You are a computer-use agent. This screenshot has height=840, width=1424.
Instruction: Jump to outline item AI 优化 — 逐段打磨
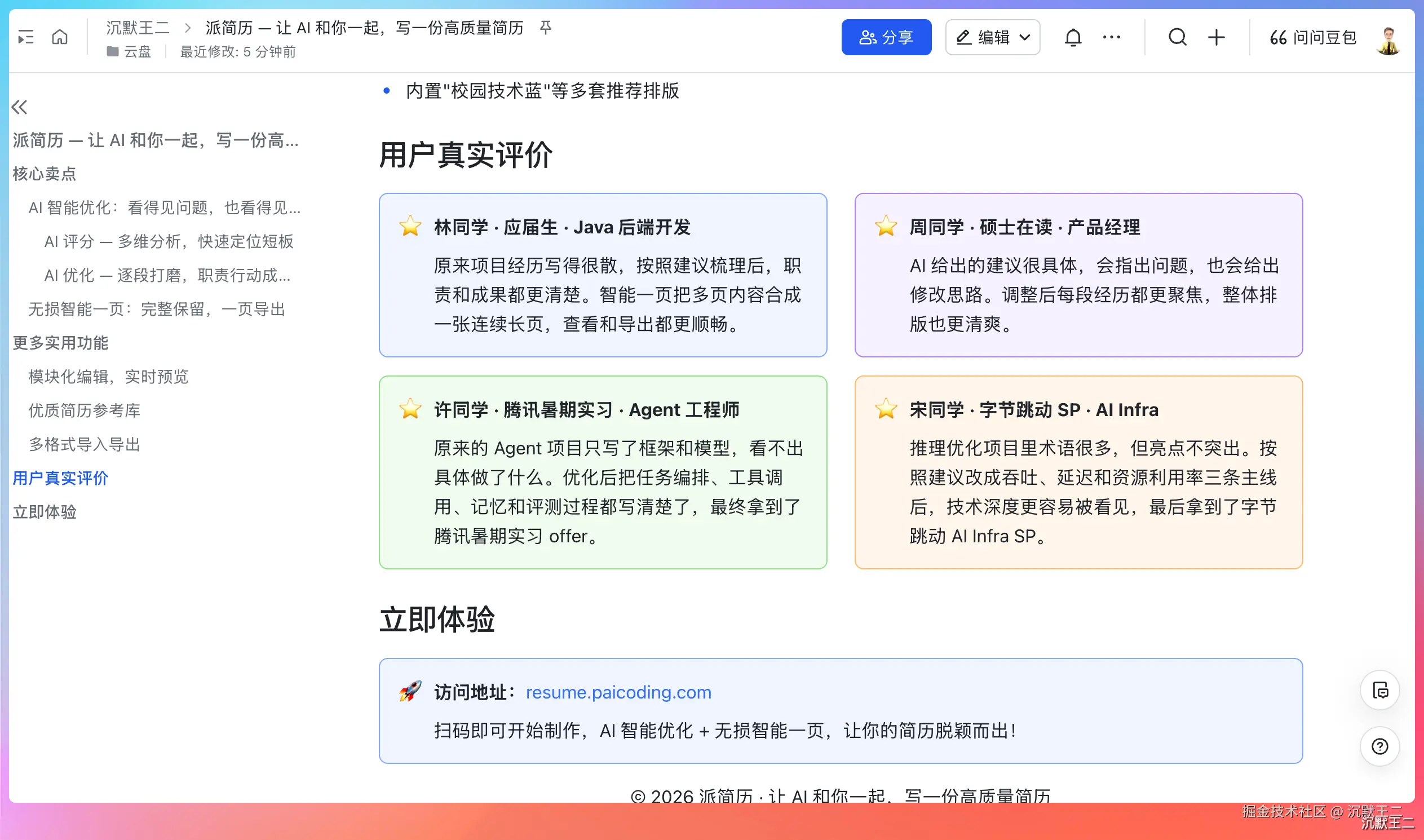pos(167,275)
